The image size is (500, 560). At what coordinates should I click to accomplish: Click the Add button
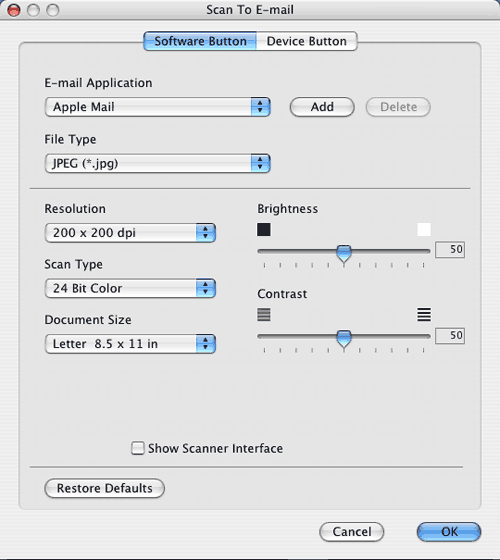tap(322, 107)
